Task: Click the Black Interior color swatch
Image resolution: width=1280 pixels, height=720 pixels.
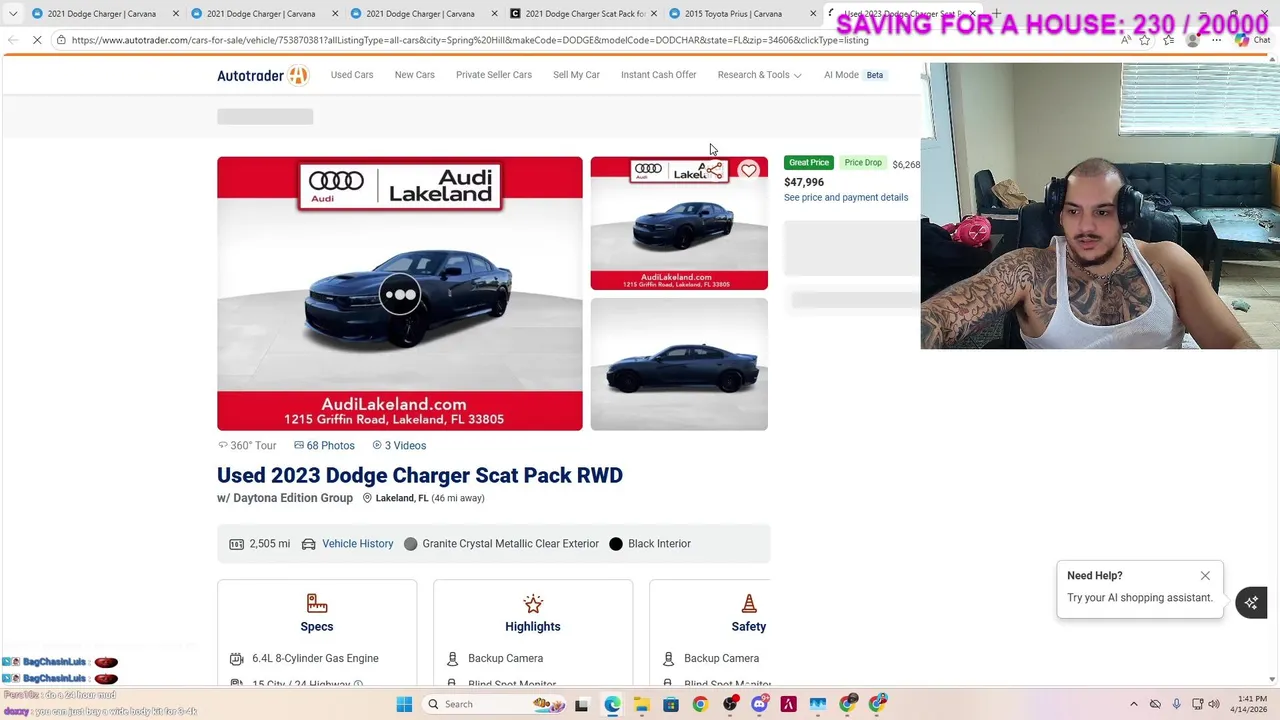Action: pos(616,544)
